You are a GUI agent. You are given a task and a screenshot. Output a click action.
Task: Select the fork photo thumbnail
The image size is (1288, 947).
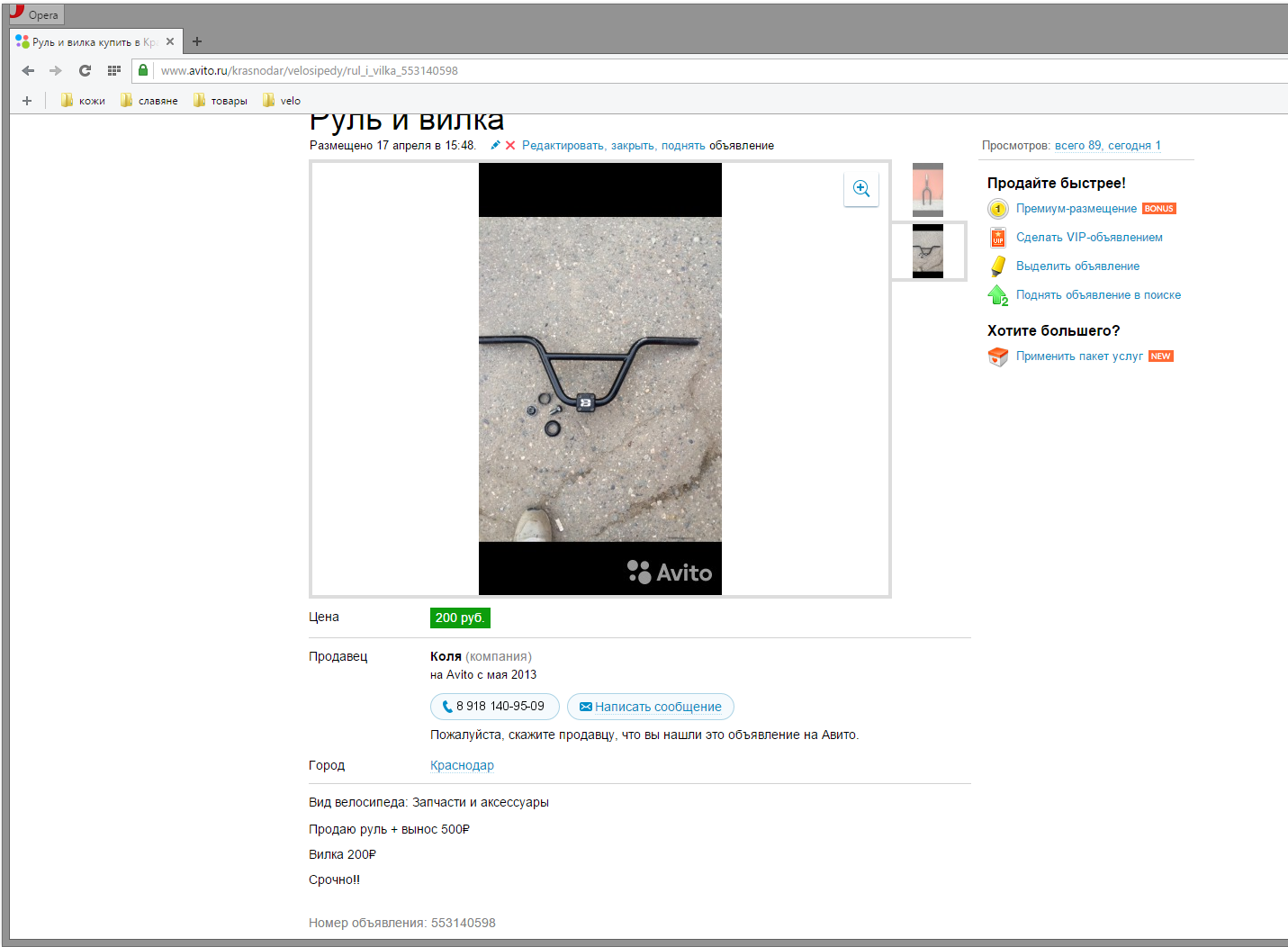point(927,189)
